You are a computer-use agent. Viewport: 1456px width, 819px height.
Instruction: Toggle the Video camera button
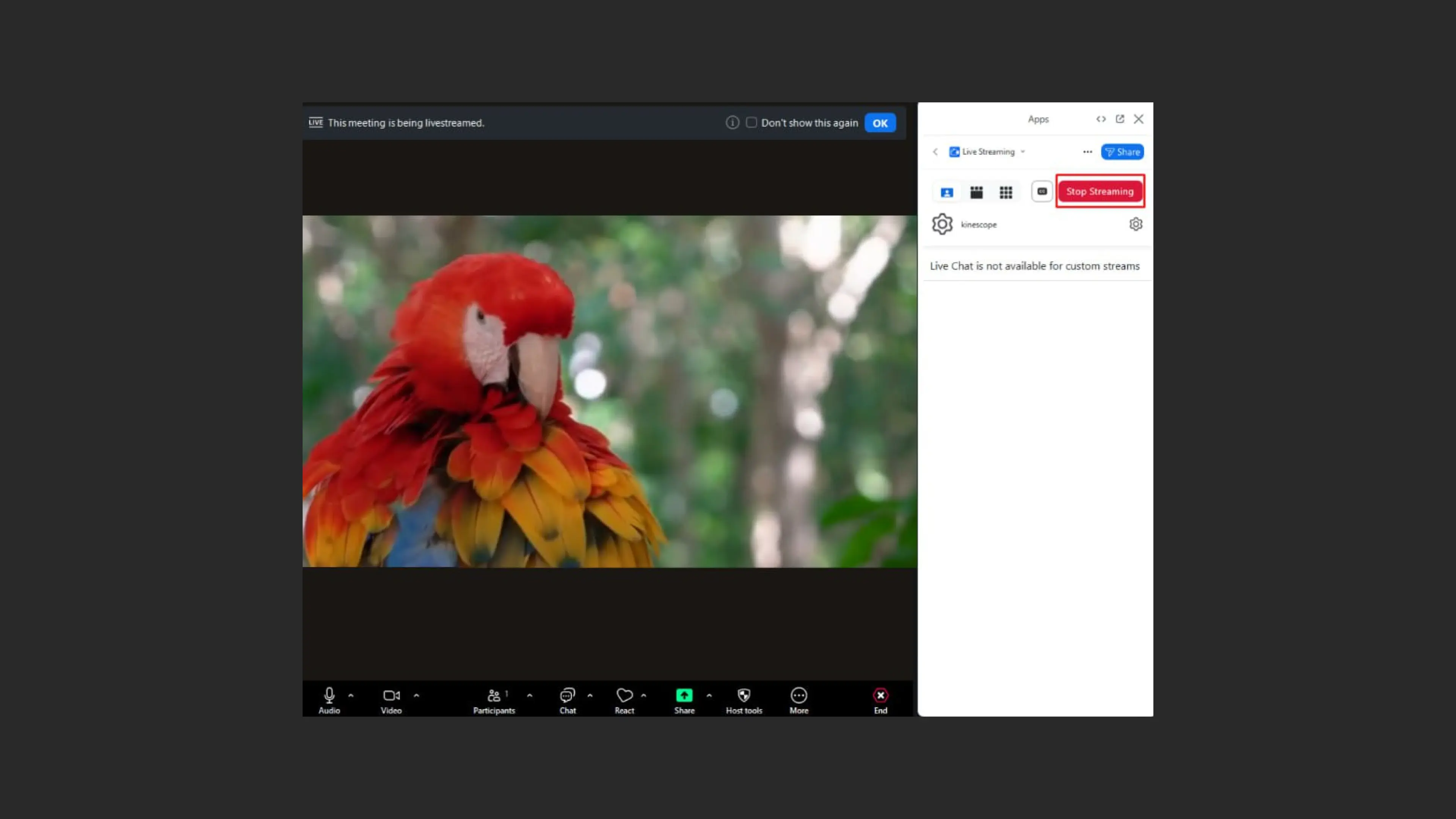pyautogui.click(x=391, y=700)
